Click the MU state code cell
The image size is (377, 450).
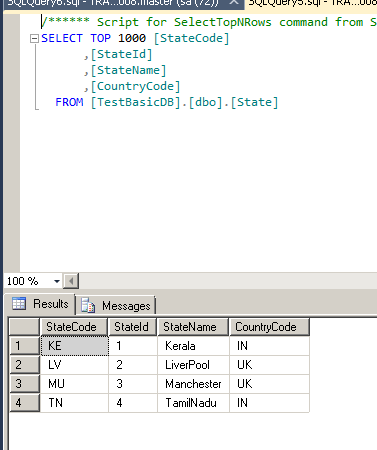pos(74,384)
